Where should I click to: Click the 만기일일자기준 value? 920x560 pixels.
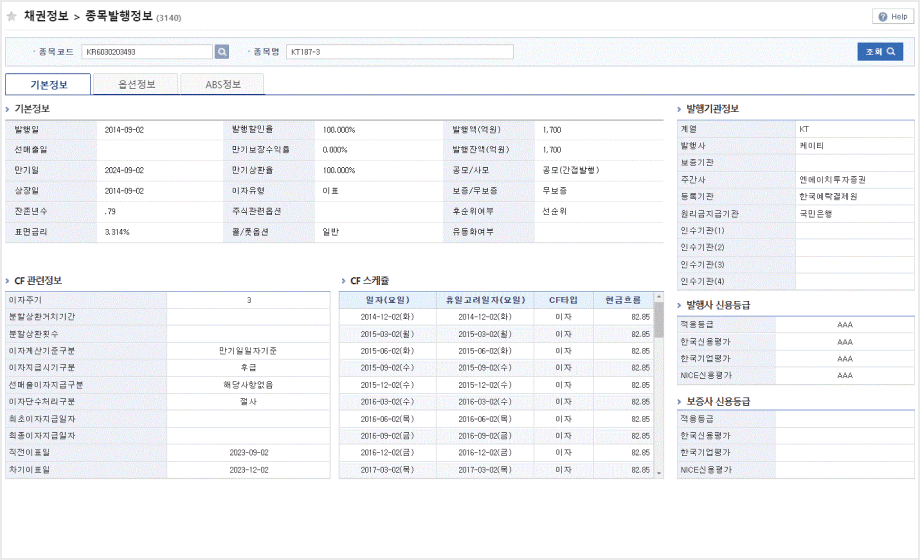coord(248,351)
